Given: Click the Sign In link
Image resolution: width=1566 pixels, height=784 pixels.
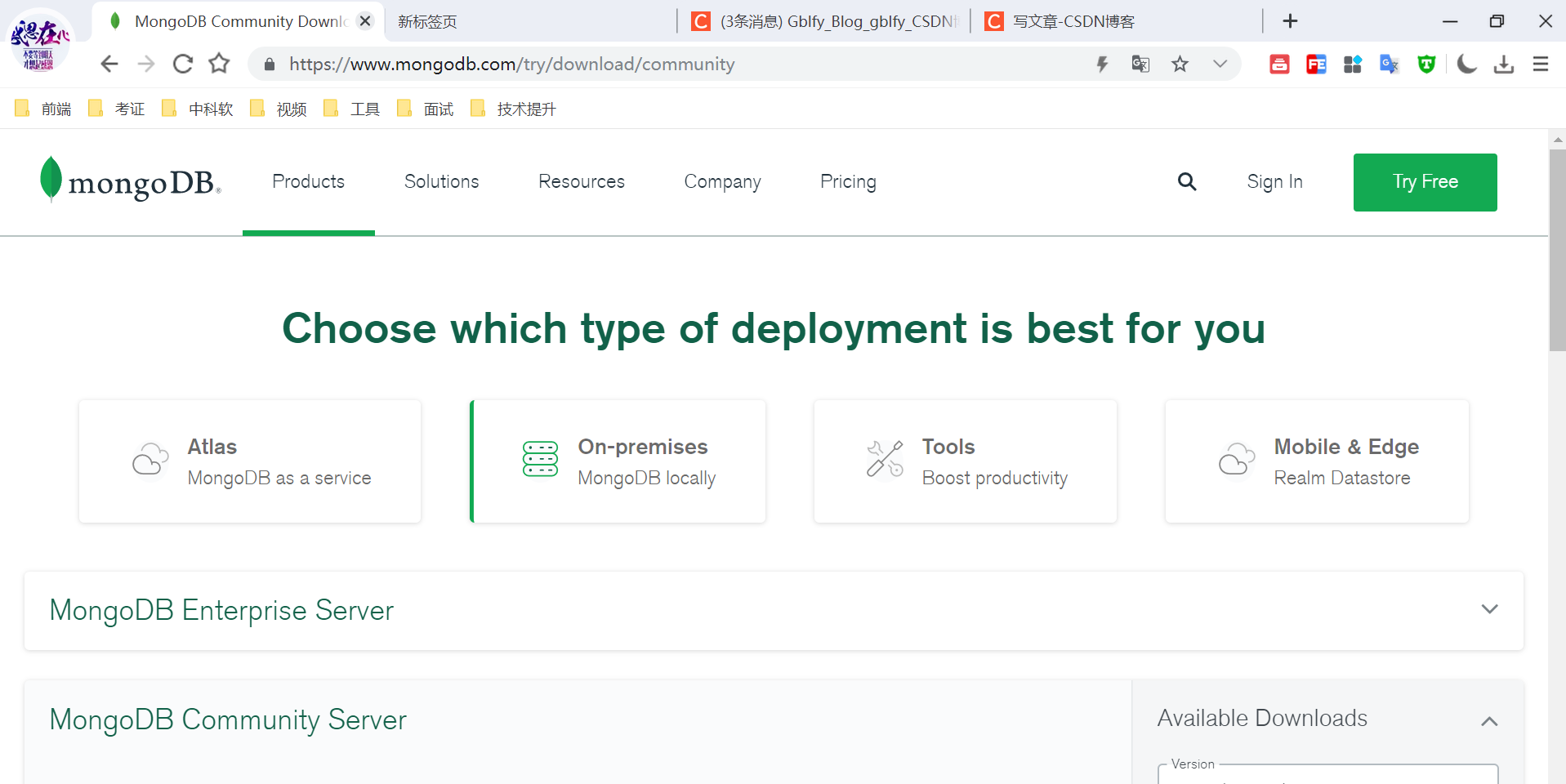Looking at the screenshot, I should pos(1275,181).
